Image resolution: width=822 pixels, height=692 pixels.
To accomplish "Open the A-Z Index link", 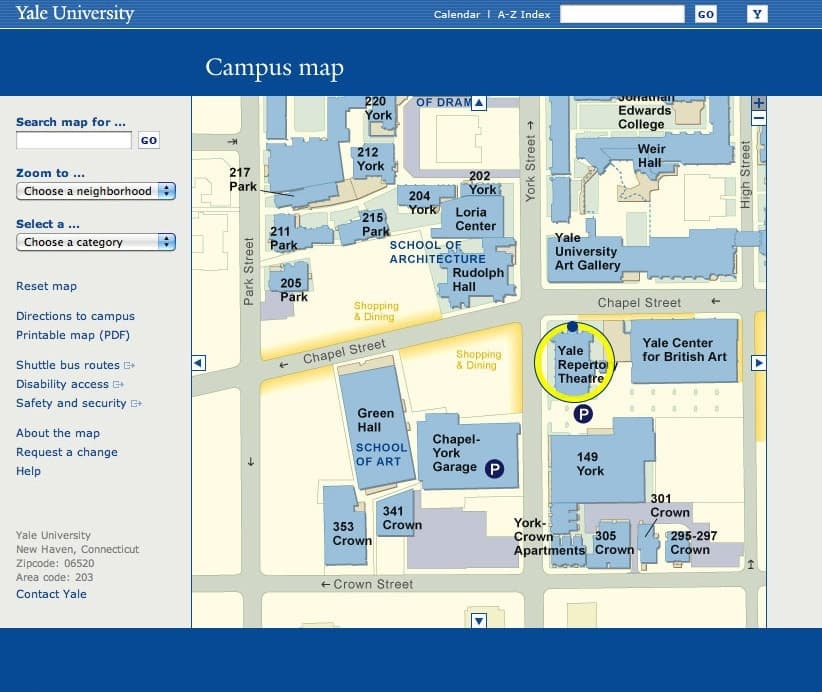I will [x=524, y=15].
